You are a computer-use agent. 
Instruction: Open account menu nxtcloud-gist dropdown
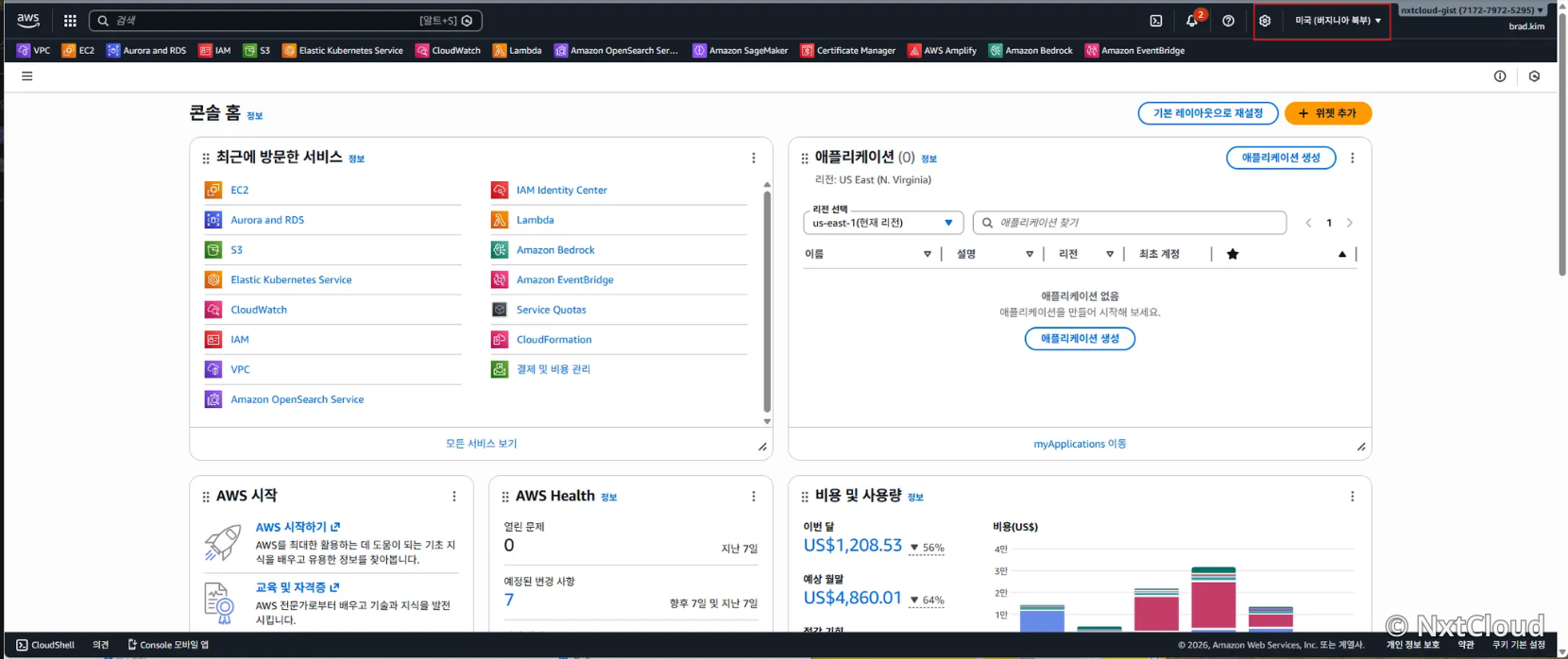coord(1473,10)
